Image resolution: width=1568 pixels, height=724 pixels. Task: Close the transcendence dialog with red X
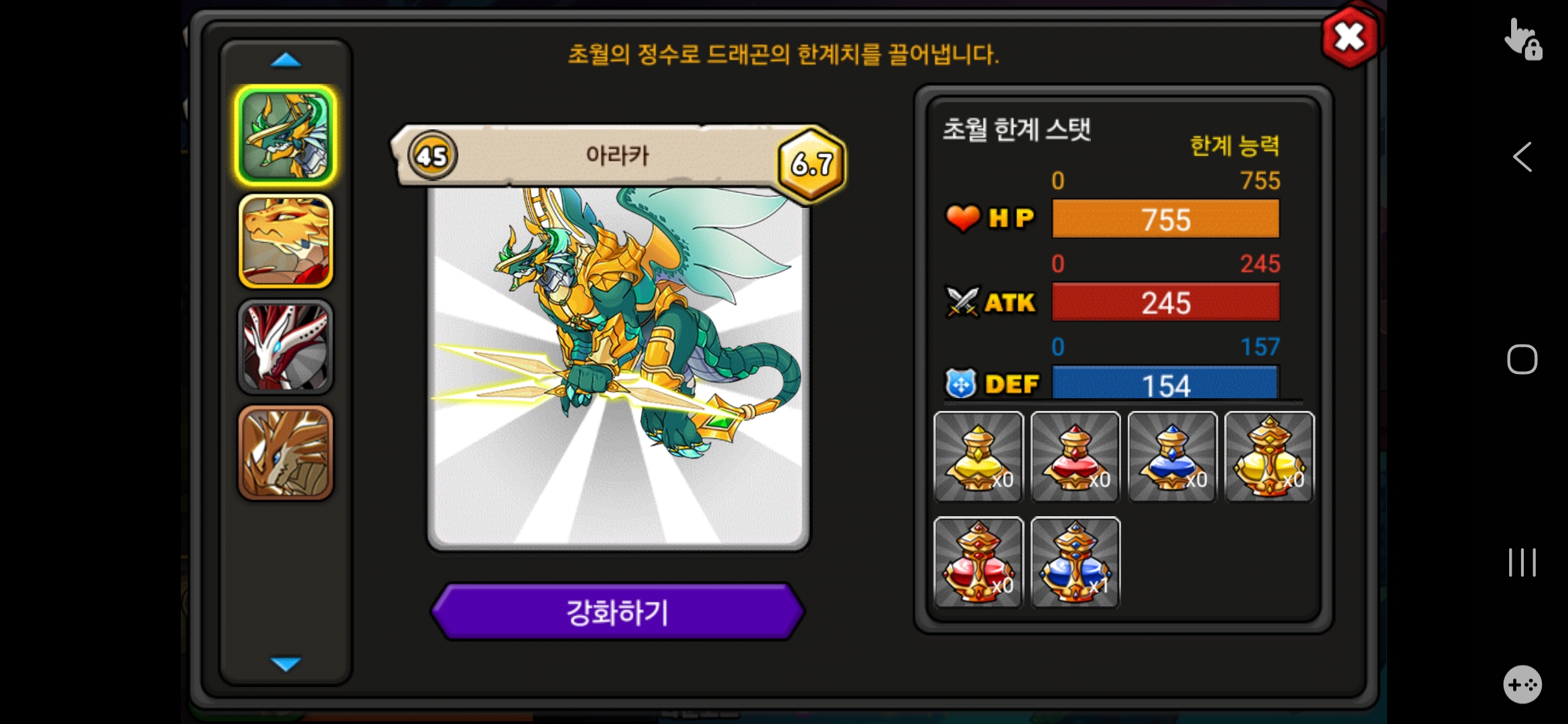[x=1350, y=36]
